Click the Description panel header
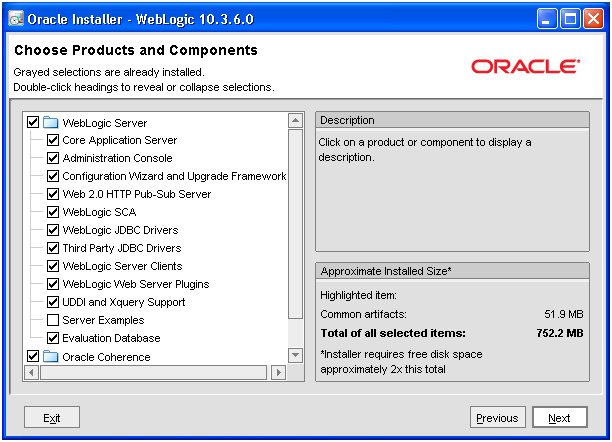This screenshot has height=442, width=612. click(x=452, y=120)
